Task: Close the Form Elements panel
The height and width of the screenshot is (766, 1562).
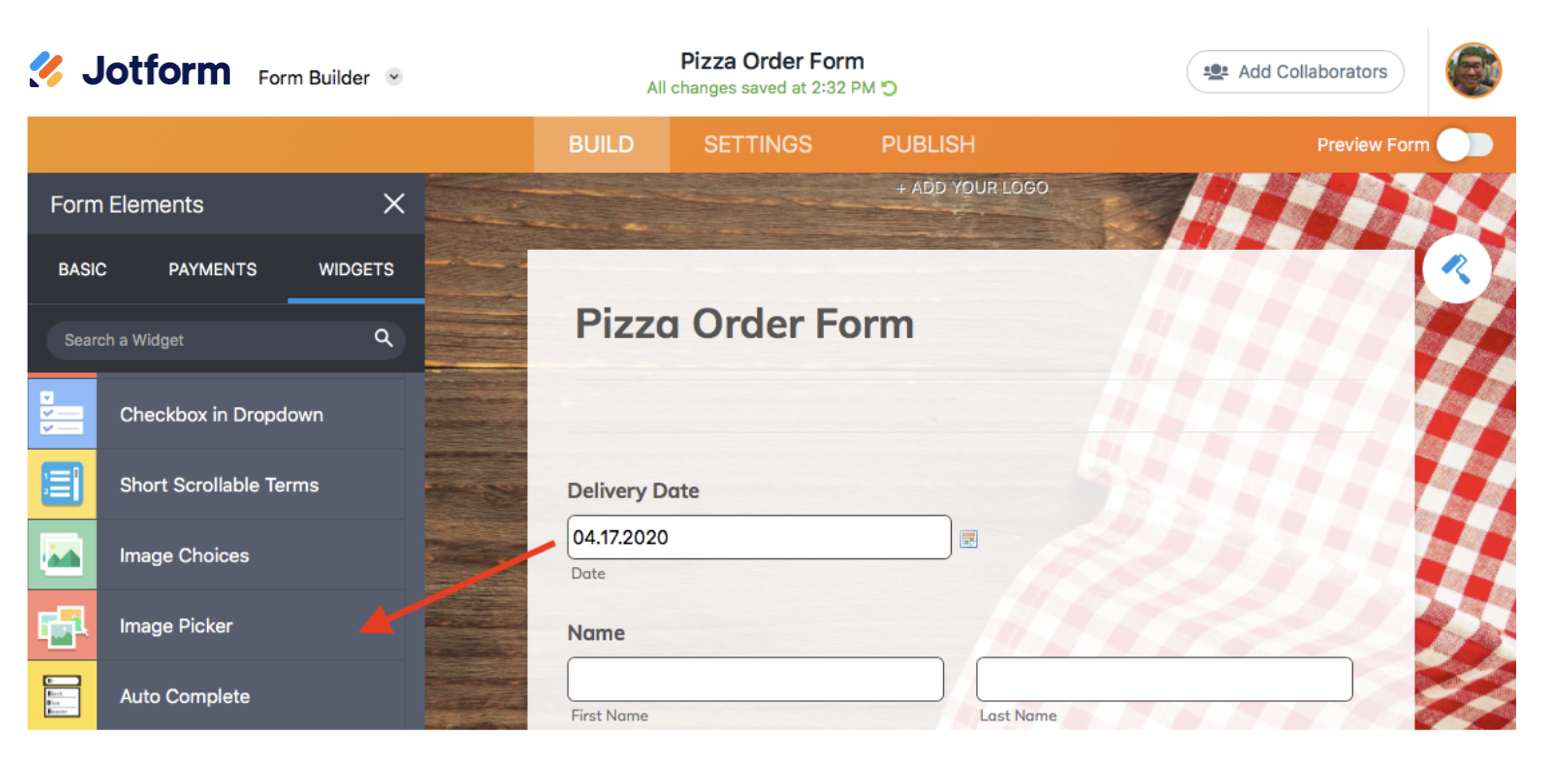Action: 394,204
